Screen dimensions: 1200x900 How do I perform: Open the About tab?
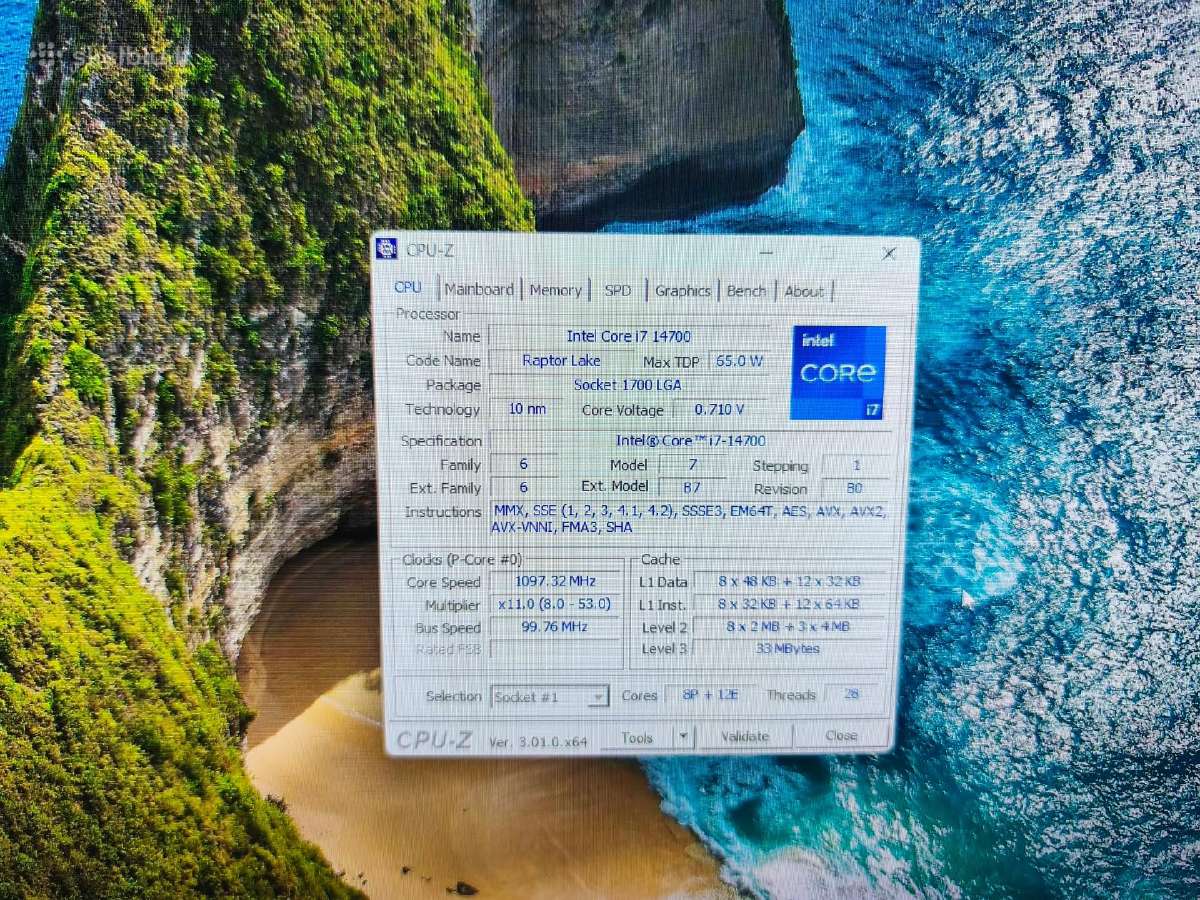click(804, 292)
